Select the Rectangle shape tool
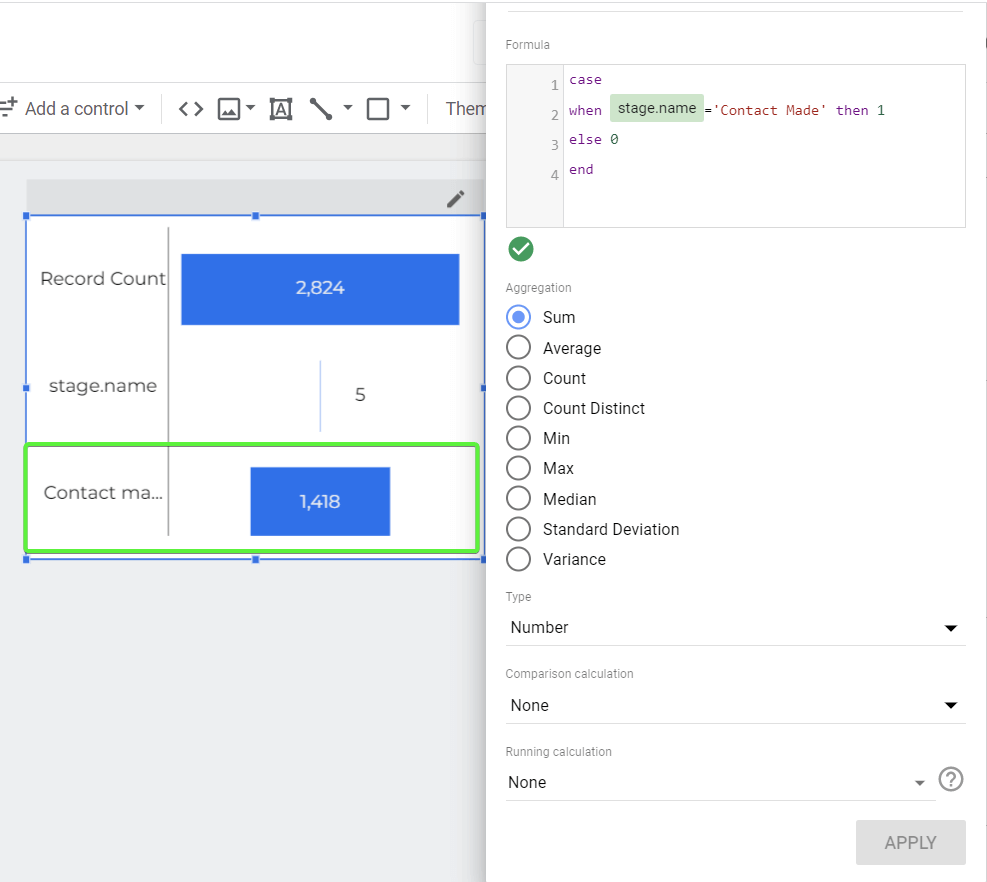Image resolution: width=987 pixels, height=882 pixels. click(378, 109)
